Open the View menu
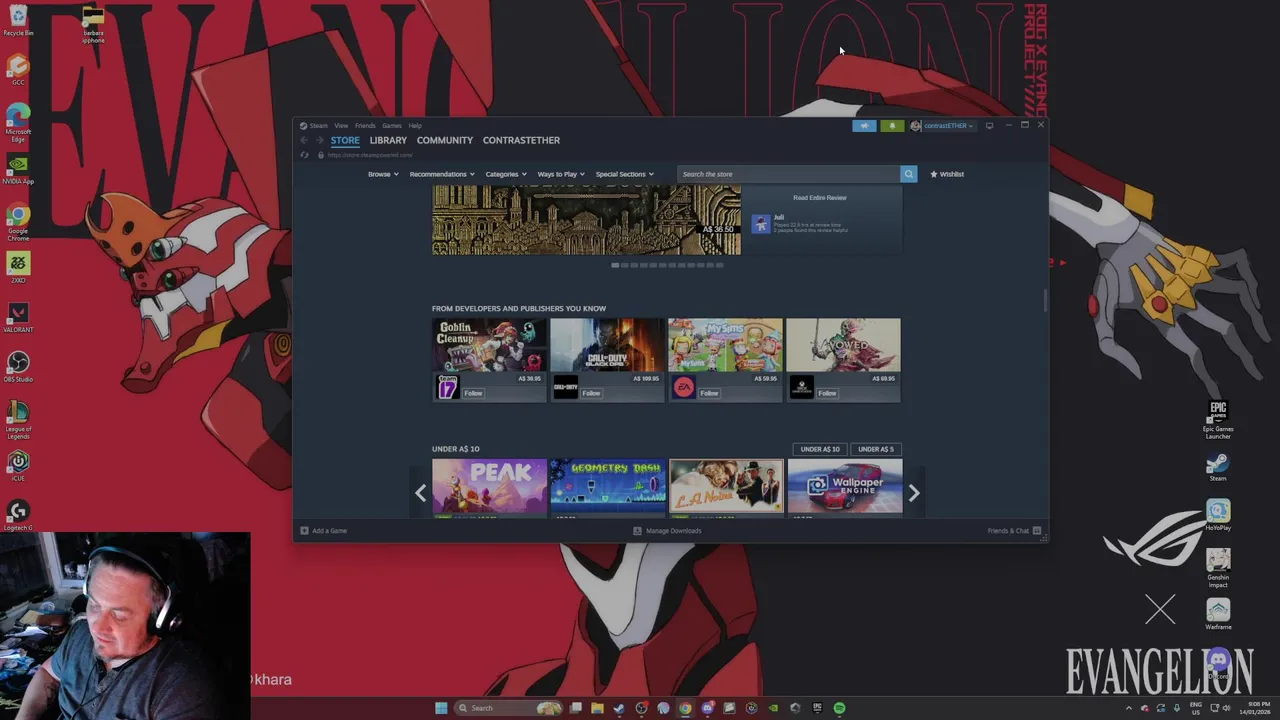This screenshot has height=720, width=1280. pos(341,126)
